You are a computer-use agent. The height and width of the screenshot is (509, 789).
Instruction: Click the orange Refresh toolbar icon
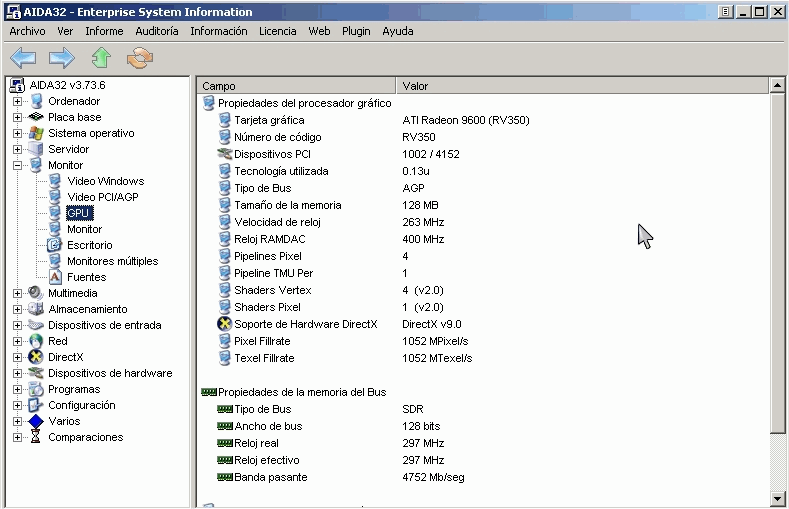pos(140,58)
